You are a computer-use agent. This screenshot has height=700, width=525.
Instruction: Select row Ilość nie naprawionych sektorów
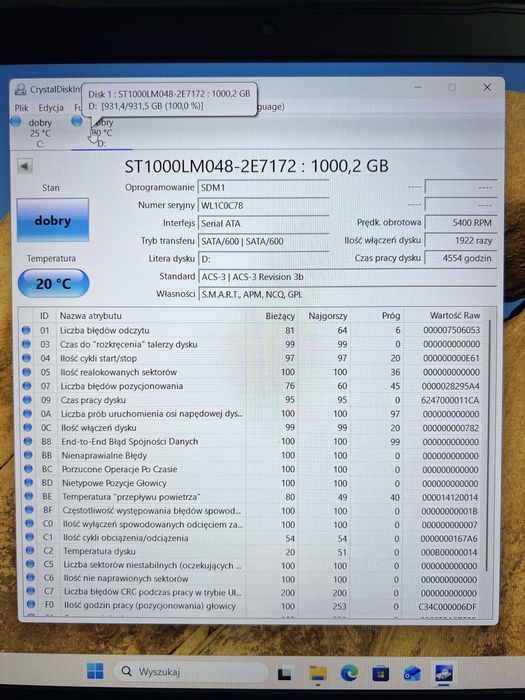[254, 579]
